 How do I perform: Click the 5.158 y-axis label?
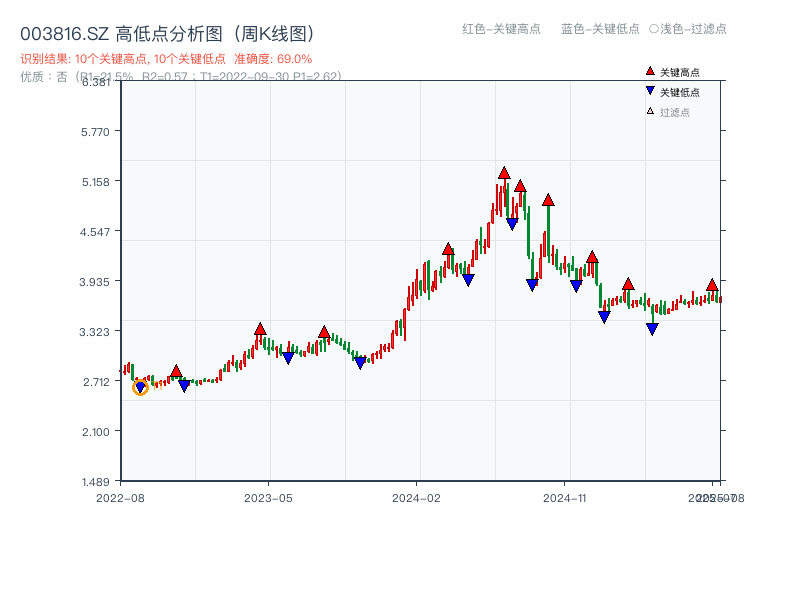(x=95, y=182)
